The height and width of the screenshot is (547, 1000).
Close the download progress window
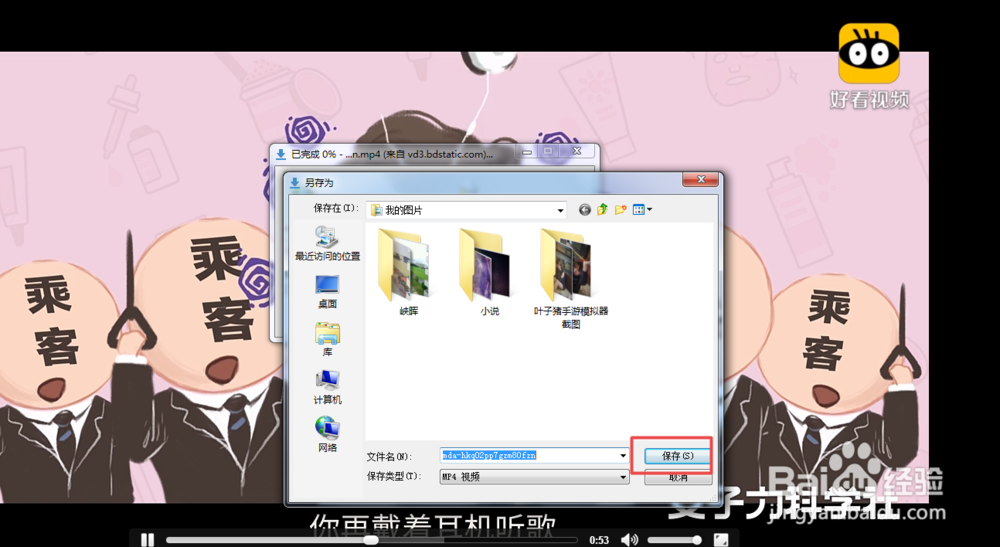(577, 152)
